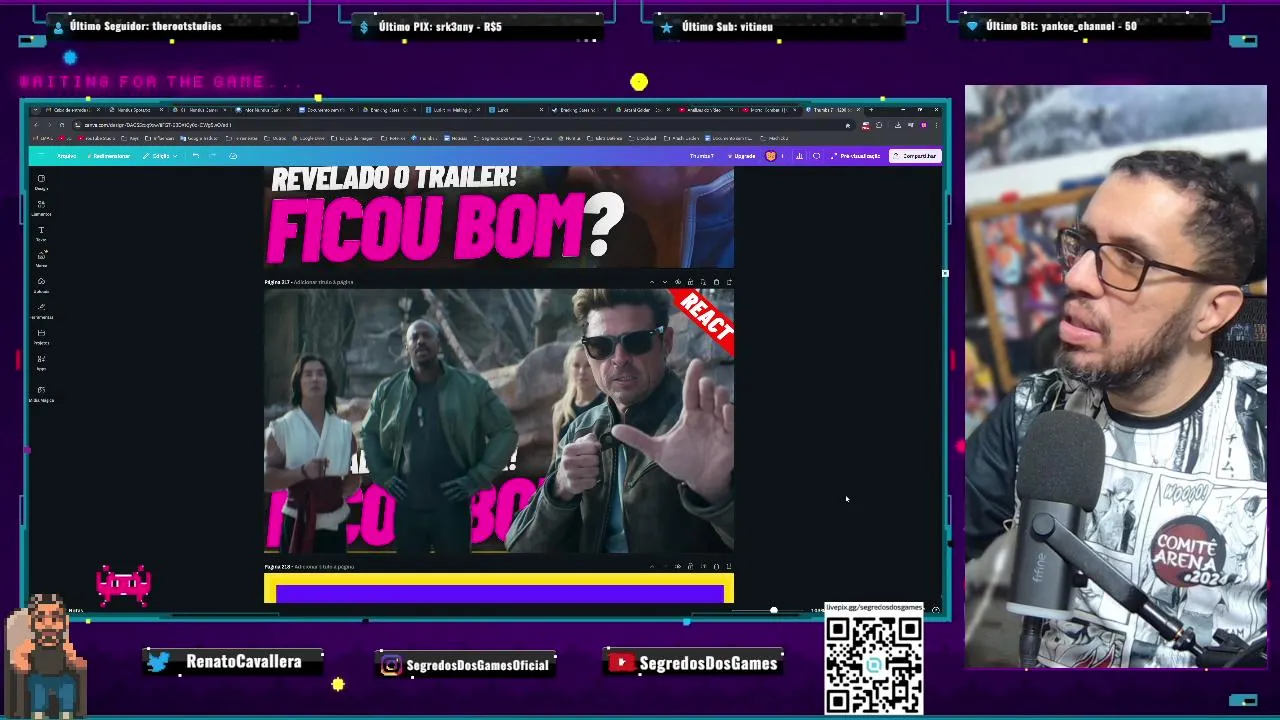Open the Redimensionar resize menu
This screenshot has height=720, width=1280.
[x=109, y=156]
